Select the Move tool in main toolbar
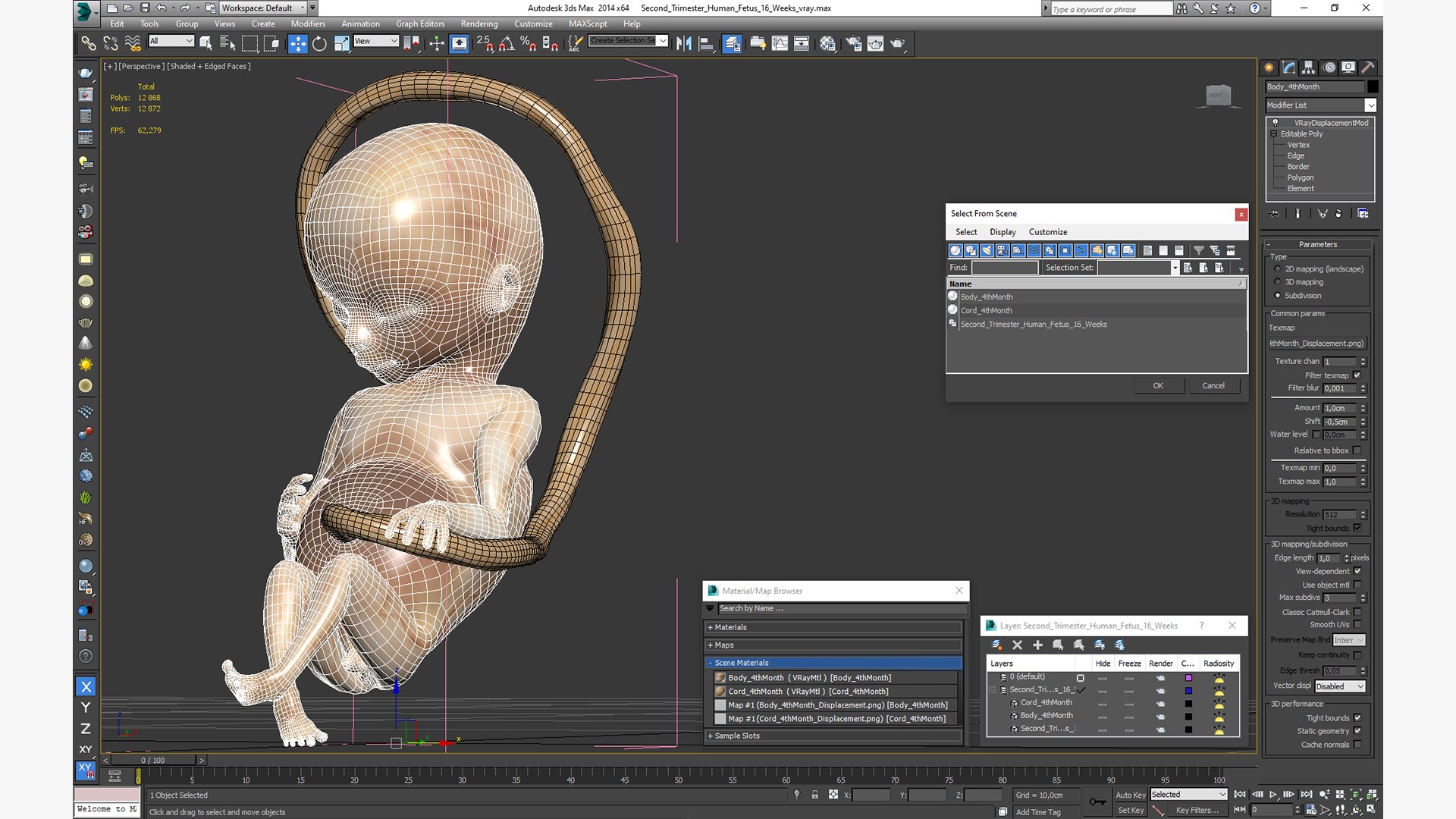Viewport: 1456px width, 819px height. tap(298, 43)
